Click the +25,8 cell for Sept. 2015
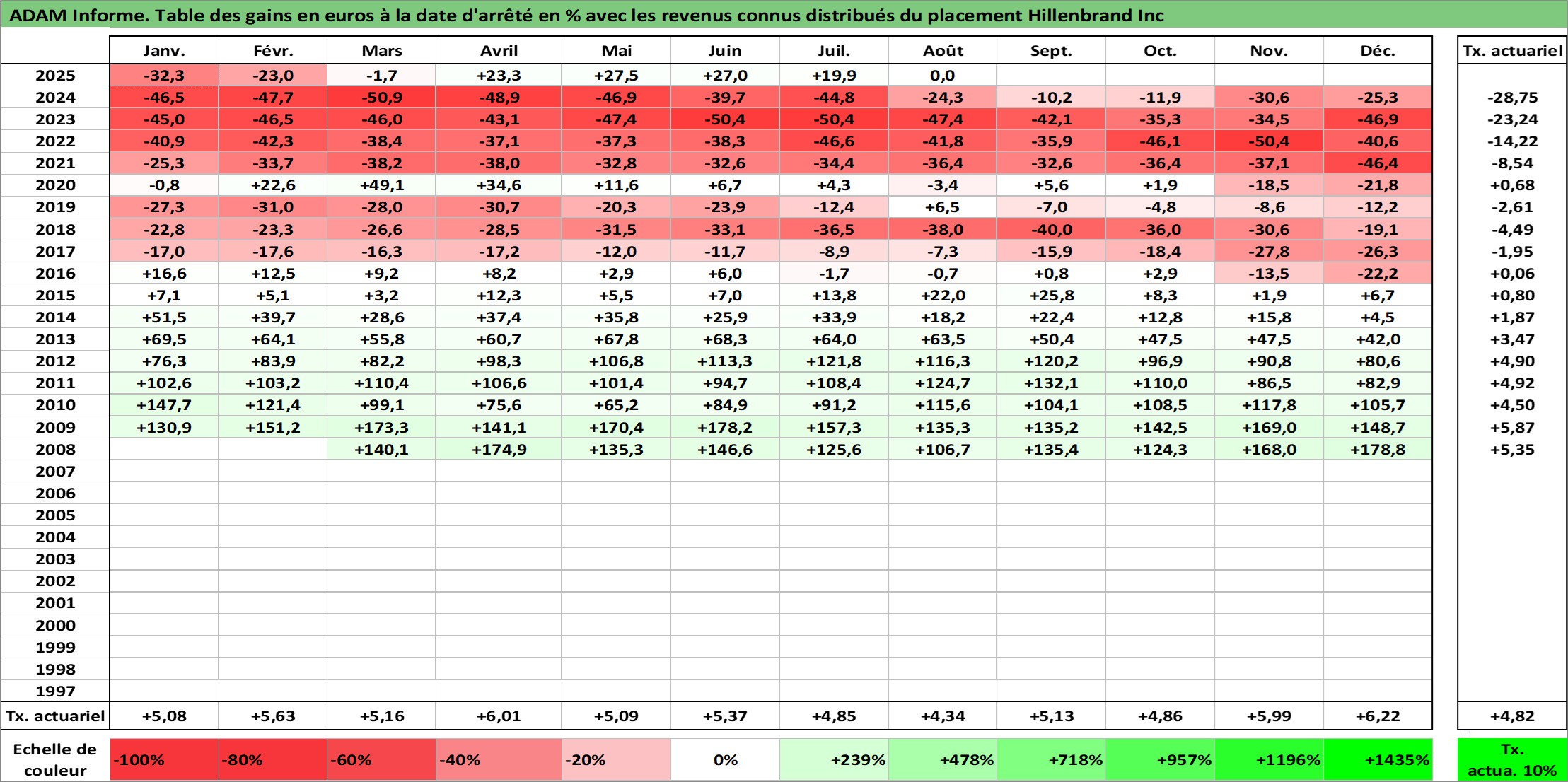Viewport: 1568px width, 782px height. click(1051, 295)
